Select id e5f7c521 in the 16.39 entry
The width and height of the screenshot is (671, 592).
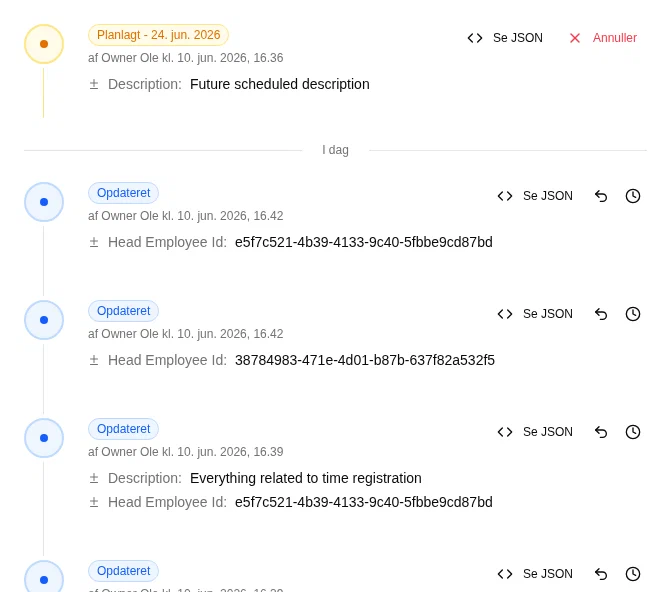(364, 502)
